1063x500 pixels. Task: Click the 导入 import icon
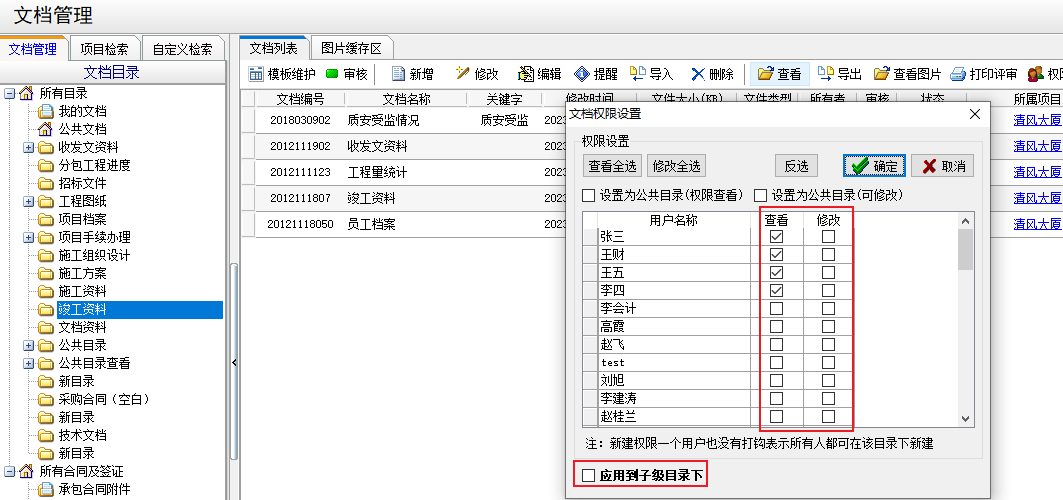pyautogui.click(x=637, y=74)
